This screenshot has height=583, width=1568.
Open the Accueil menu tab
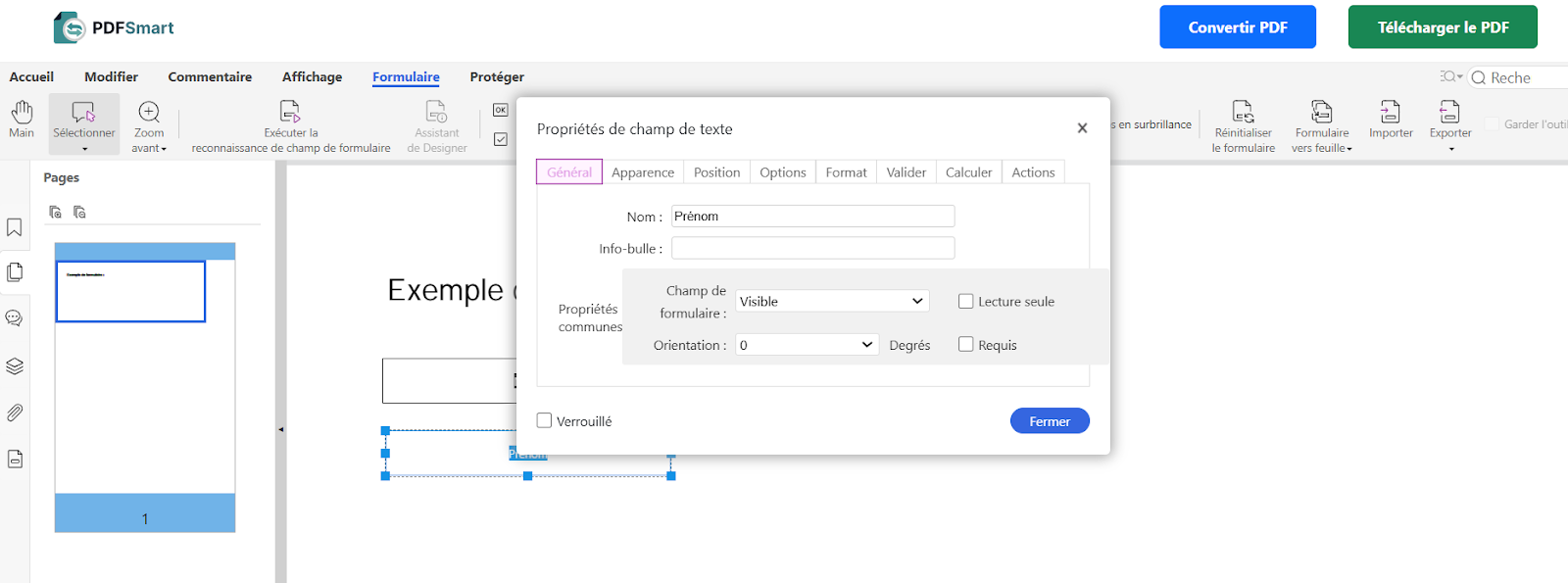pos(31,76)
